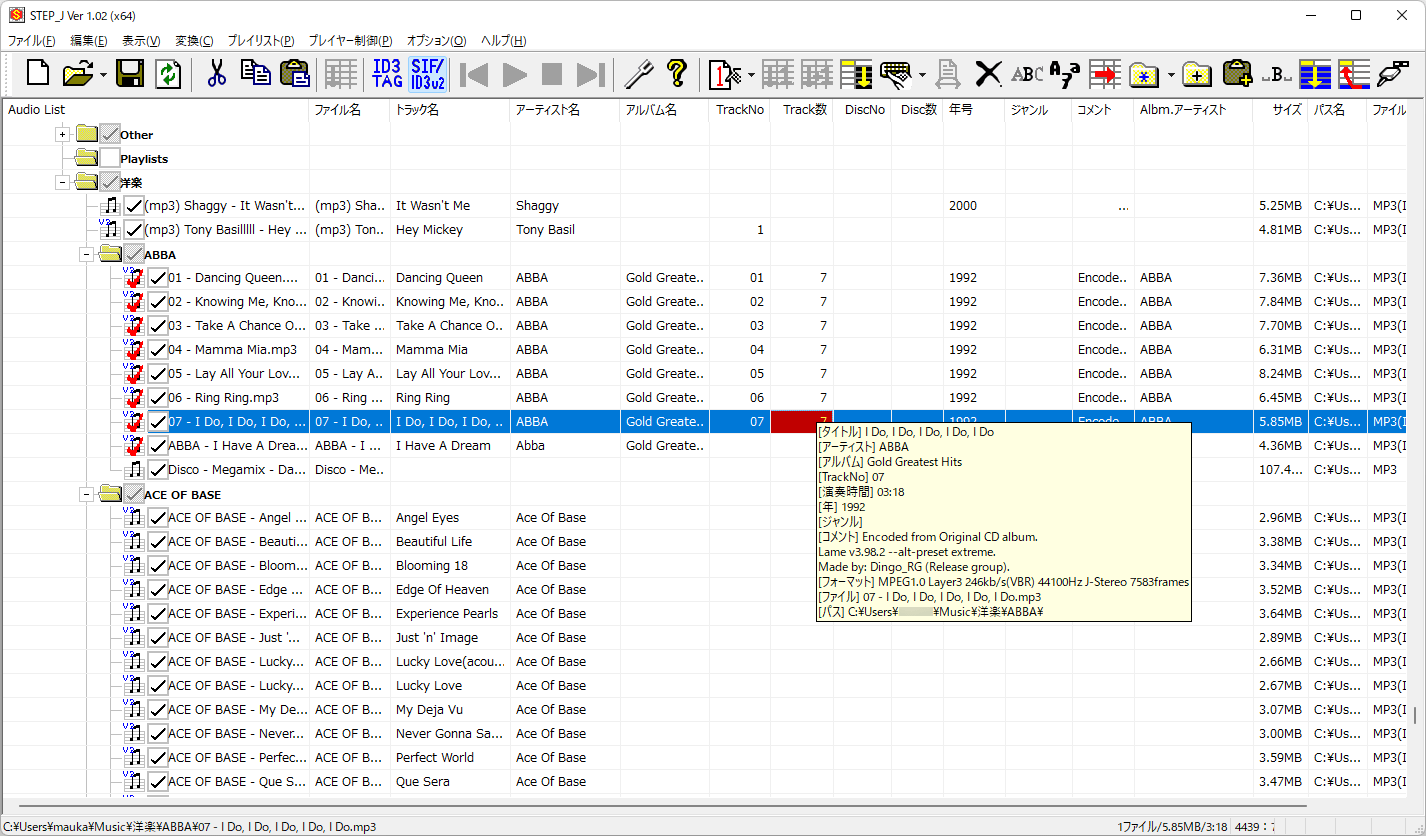Sort by the アーティスト名 column header
The width and height of the screenshot is (1426, 836).
click(565, 110)
